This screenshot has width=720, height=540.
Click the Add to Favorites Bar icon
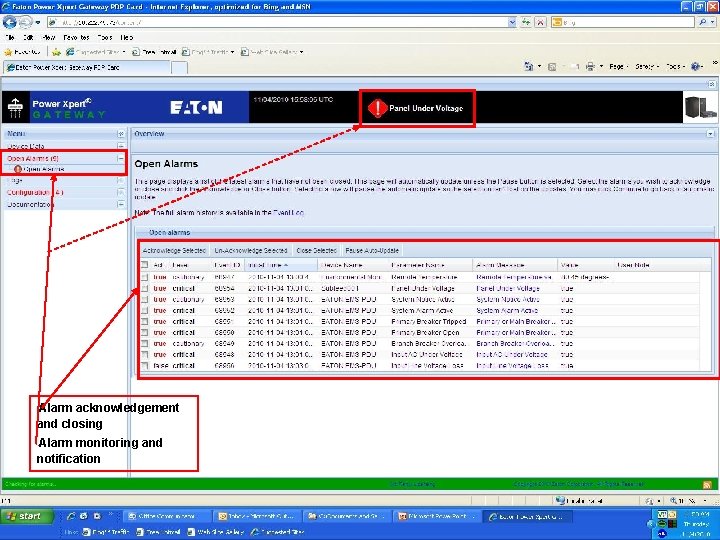click(56, 52)
